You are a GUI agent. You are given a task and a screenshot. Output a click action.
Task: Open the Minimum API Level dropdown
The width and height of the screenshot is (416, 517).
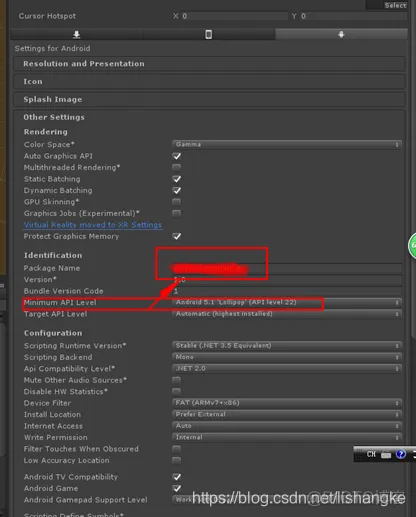[287, 303]
